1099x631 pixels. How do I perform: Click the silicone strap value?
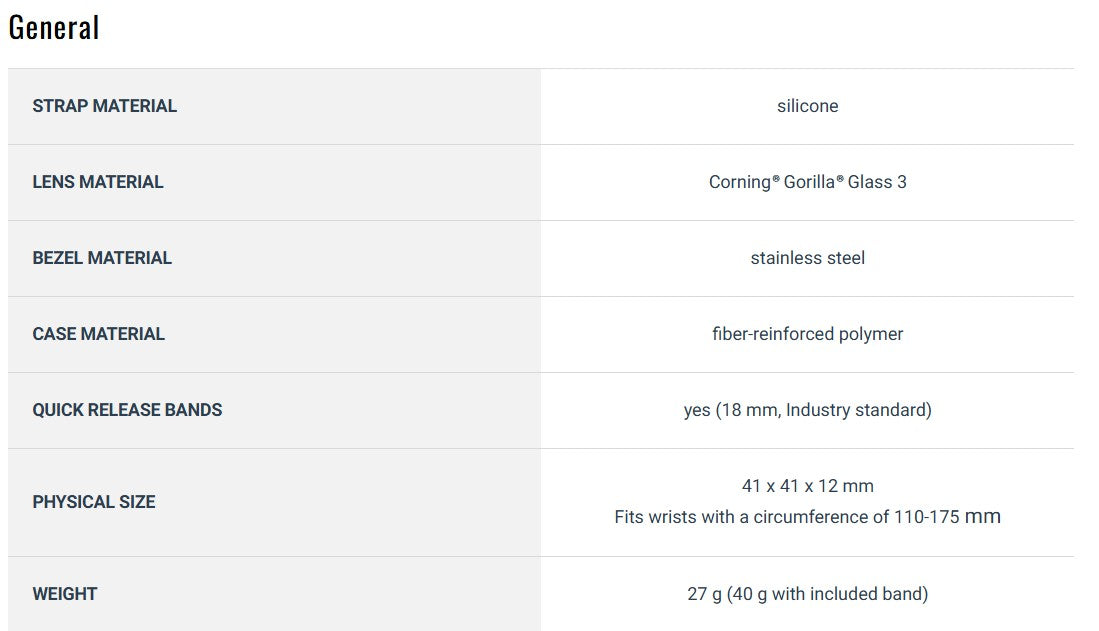pyautogui.click(x=807, y=106)
